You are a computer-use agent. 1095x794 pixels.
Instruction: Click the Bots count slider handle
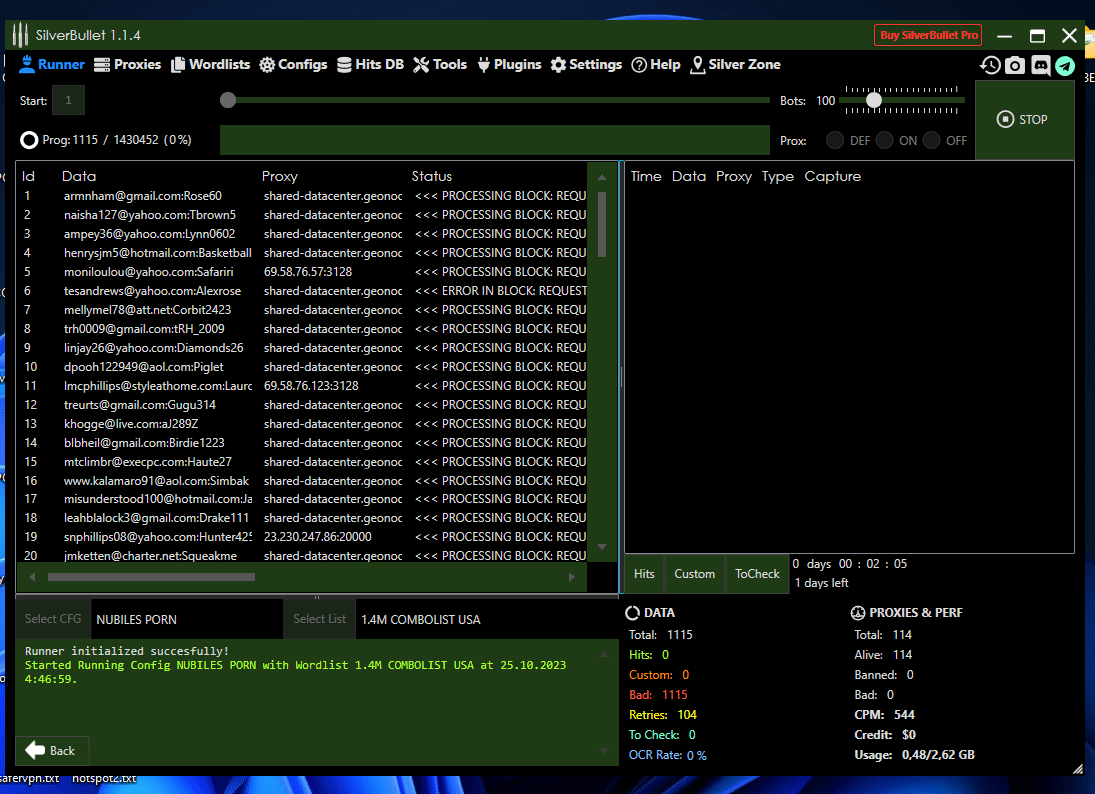[x=874, y=100]
